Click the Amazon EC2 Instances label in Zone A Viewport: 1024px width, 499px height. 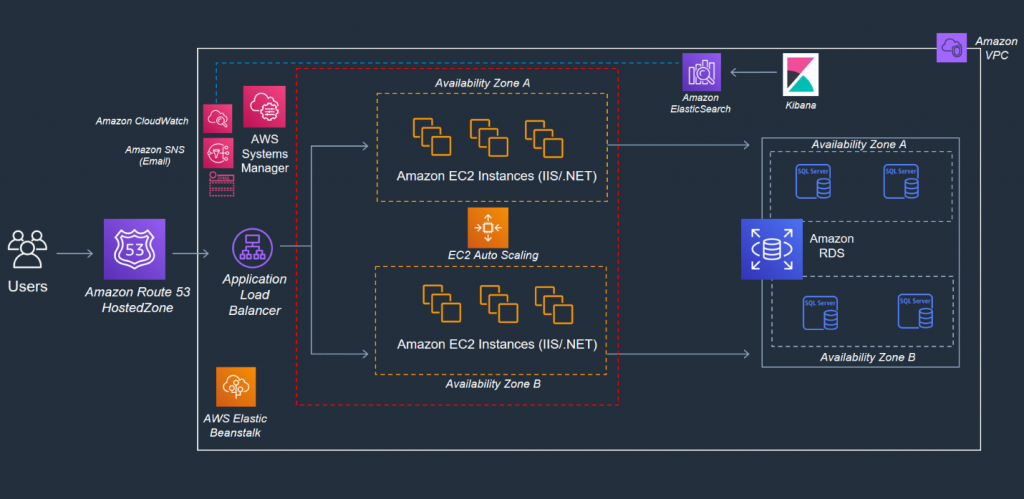(x=496, y=176)
